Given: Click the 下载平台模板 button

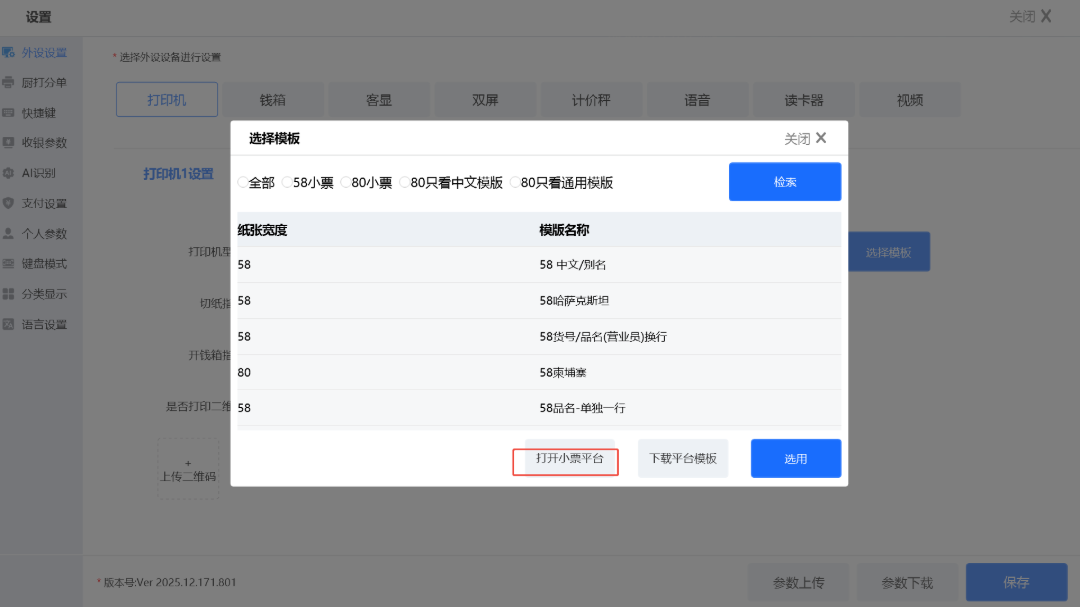Looking at the screenshot, I should pyautogui.click(x=683, y=459).
